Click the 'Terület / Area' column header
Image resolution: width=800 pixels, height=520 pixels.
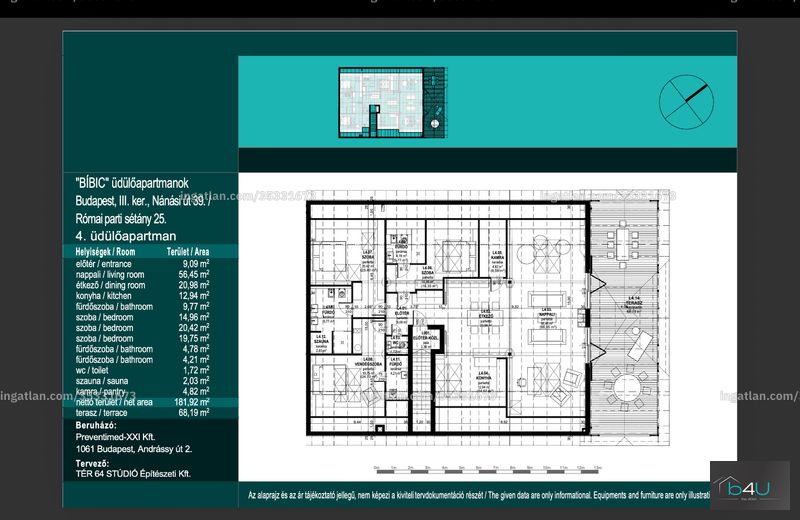pos(188,252)
